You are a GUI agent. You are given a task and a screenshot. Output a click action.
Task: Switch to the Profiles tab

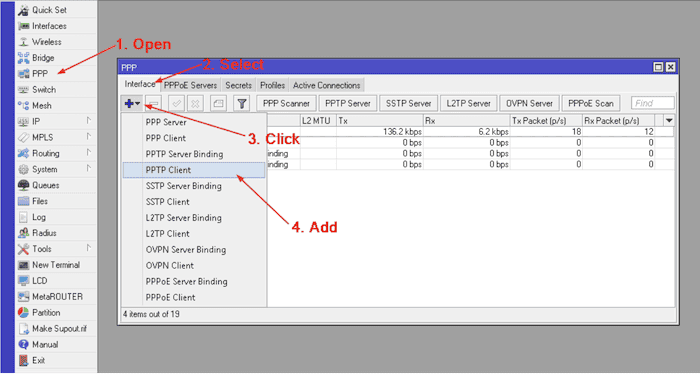(272, 85)
